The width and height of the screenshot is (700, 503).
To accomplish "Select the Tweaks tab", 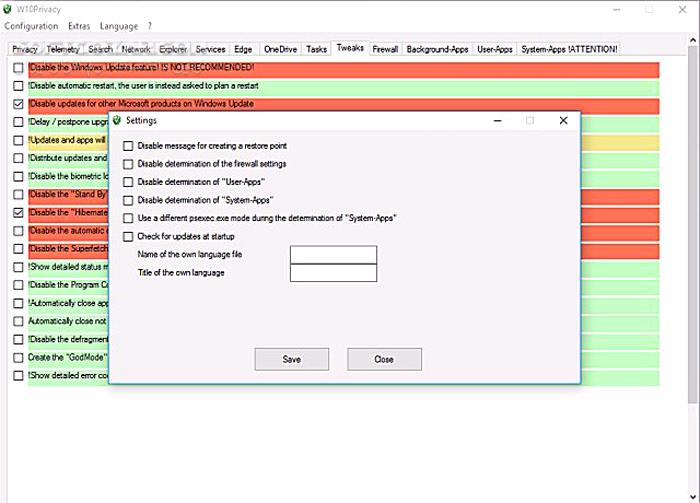I will [x=350, y=48].
